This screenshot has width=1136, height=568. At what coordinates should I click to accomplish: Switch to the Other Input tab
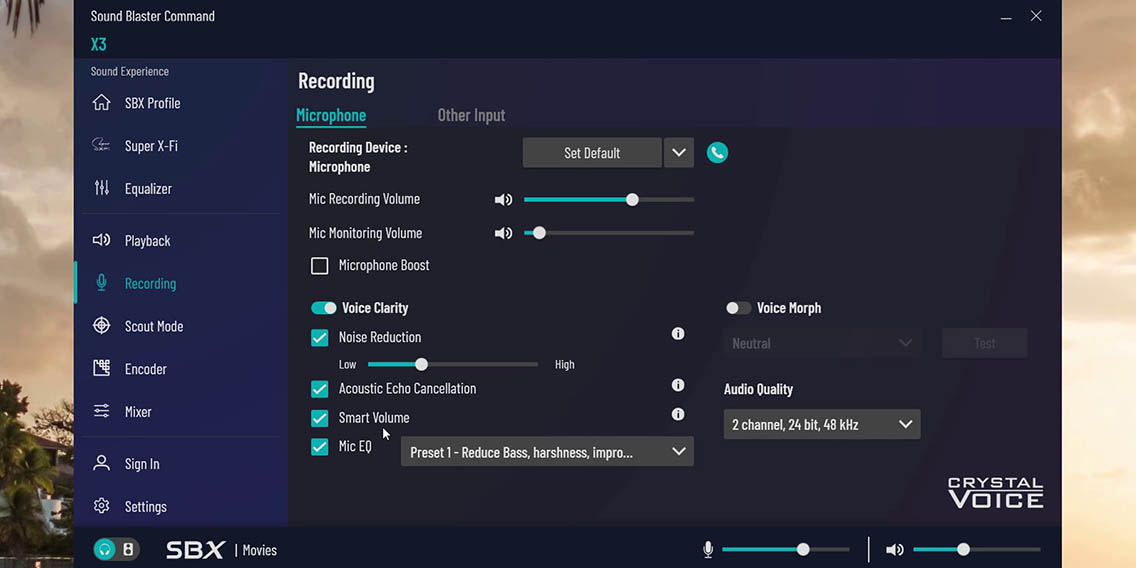pyautogui.click(x=471, y=115)
